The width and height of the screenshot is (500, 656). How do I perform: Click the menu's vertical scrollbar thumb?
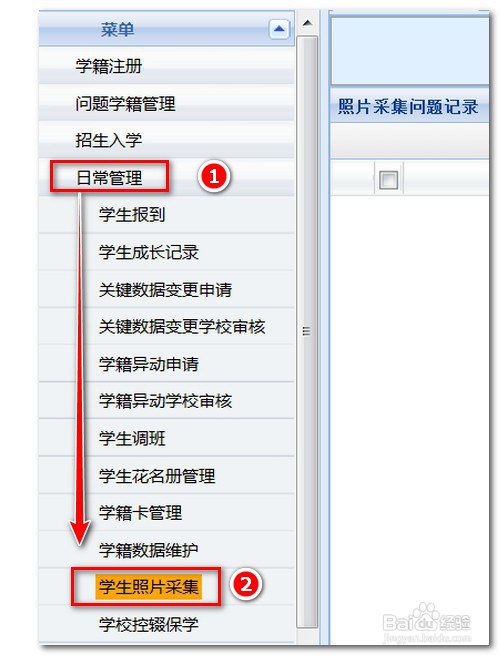(x=307, y=332)
